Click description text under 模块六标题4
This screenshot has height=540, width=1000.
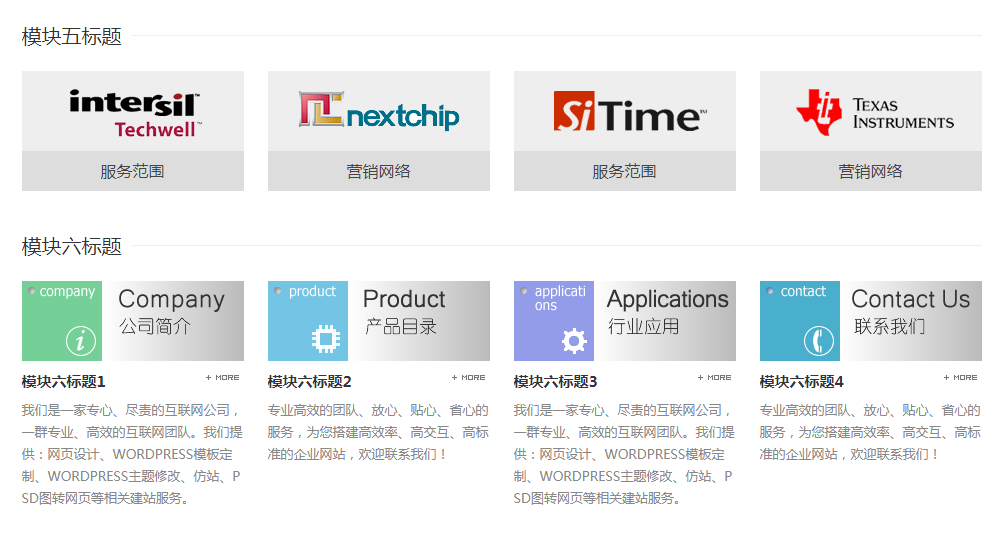(x=871, y=432)
